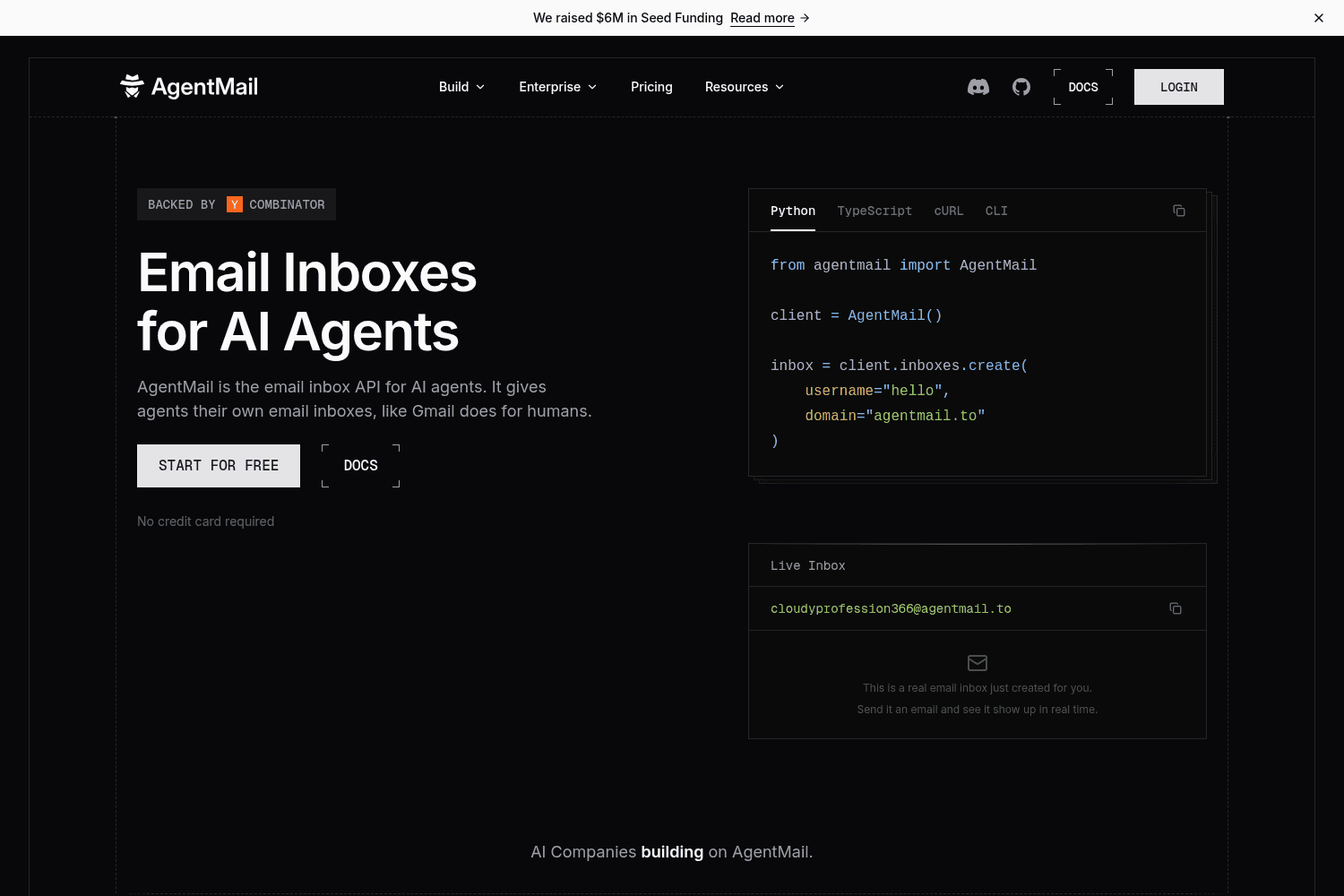The height and width of the screenshot is (896, 1344).
Task: Open the GitHub icon link
Action: 1021,87
